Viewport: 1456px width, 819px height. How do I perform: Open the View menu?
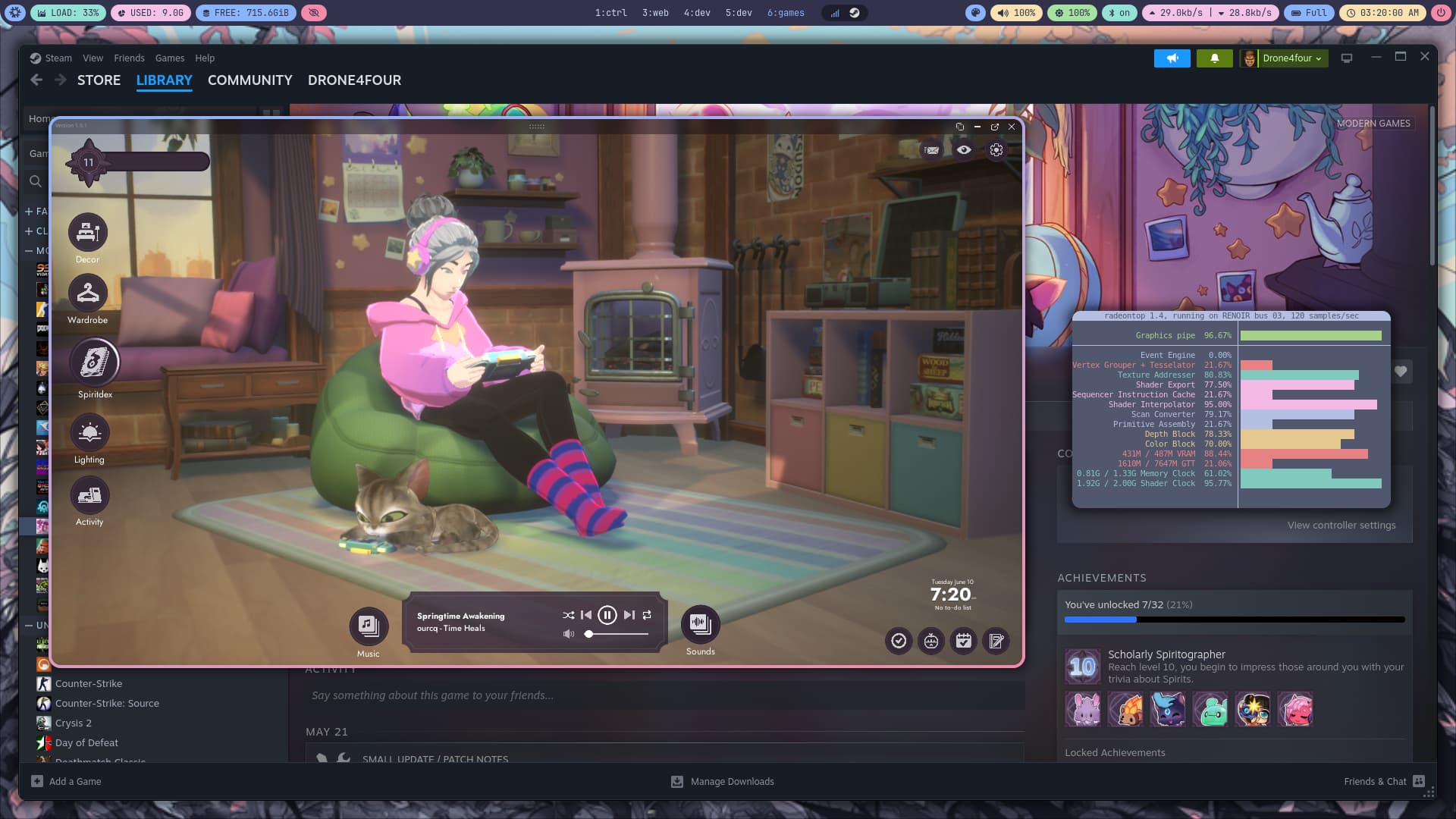93,58
